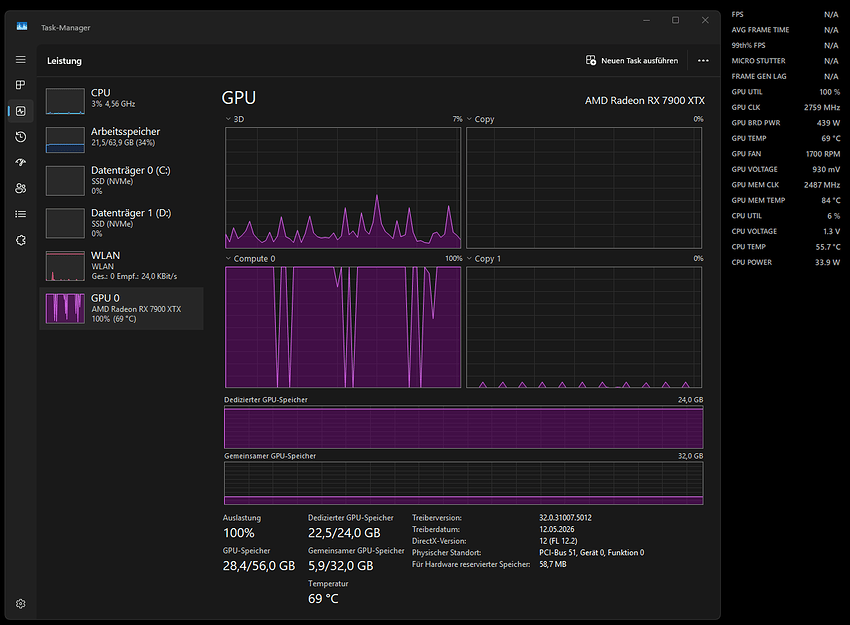850x625 pixels.
Task: Open the Startup apps page icon
Action: click(x=21, y=162)
